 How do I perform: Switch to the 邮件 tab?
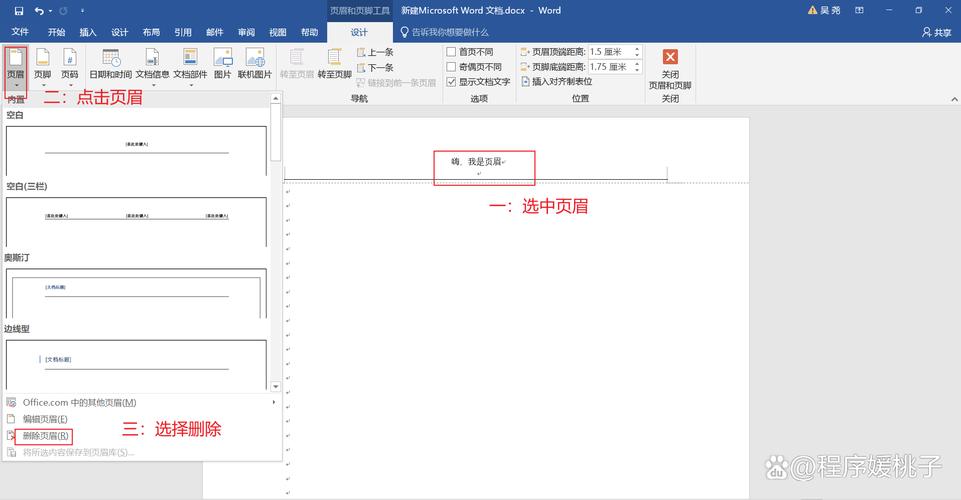[215, 32]
